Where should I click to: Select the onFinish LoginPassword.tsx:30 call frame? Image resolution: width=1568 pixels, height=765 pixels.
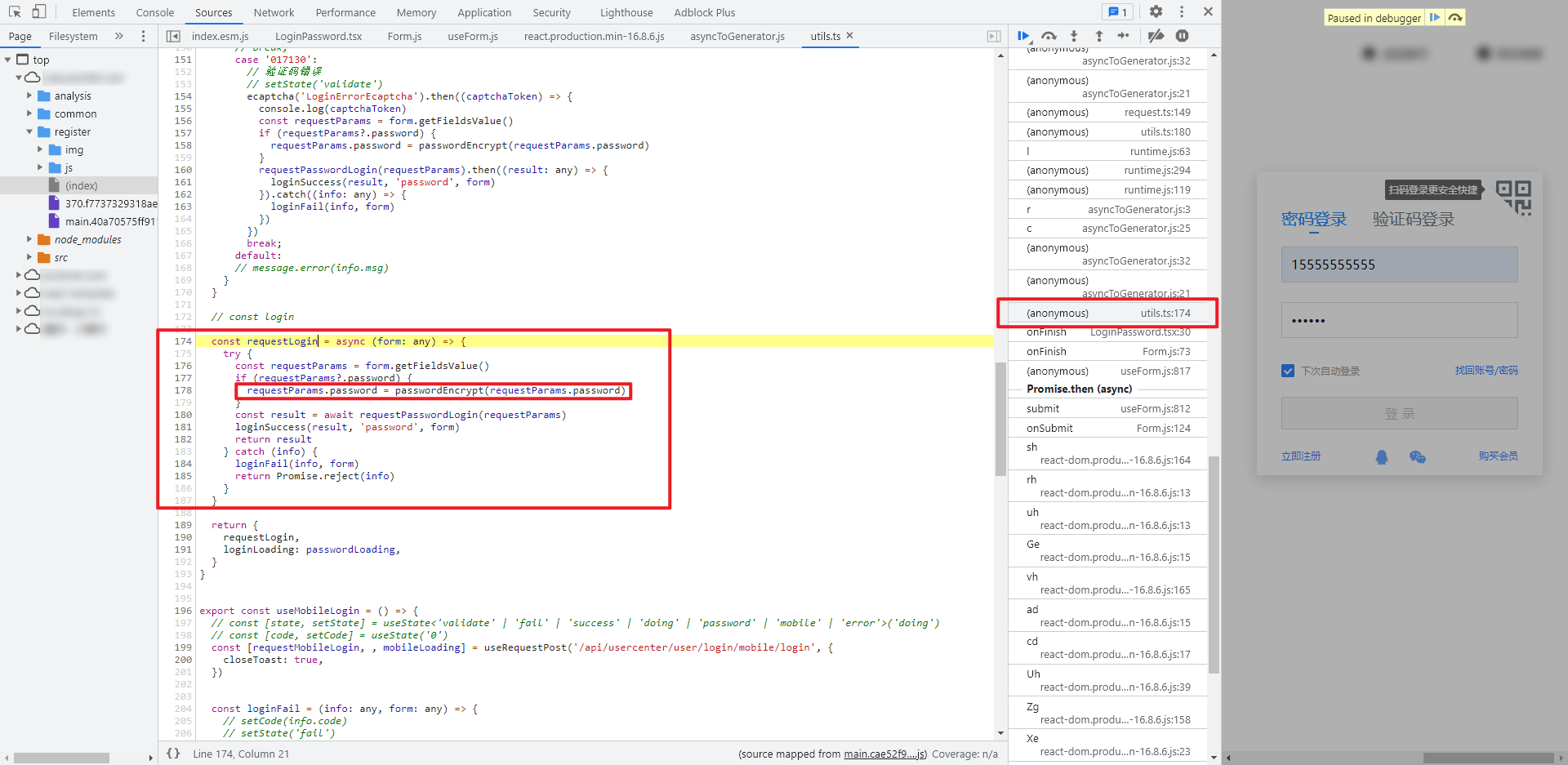point(1108,332)
